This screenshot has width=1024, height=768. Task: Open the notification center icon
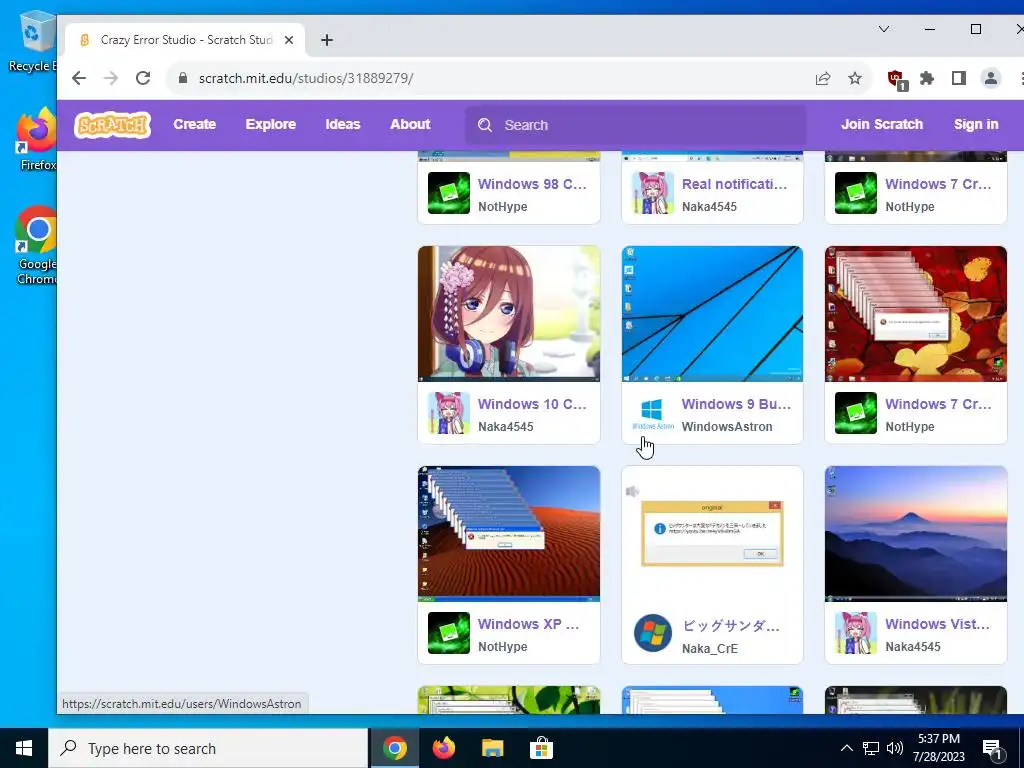pos(992,750)
